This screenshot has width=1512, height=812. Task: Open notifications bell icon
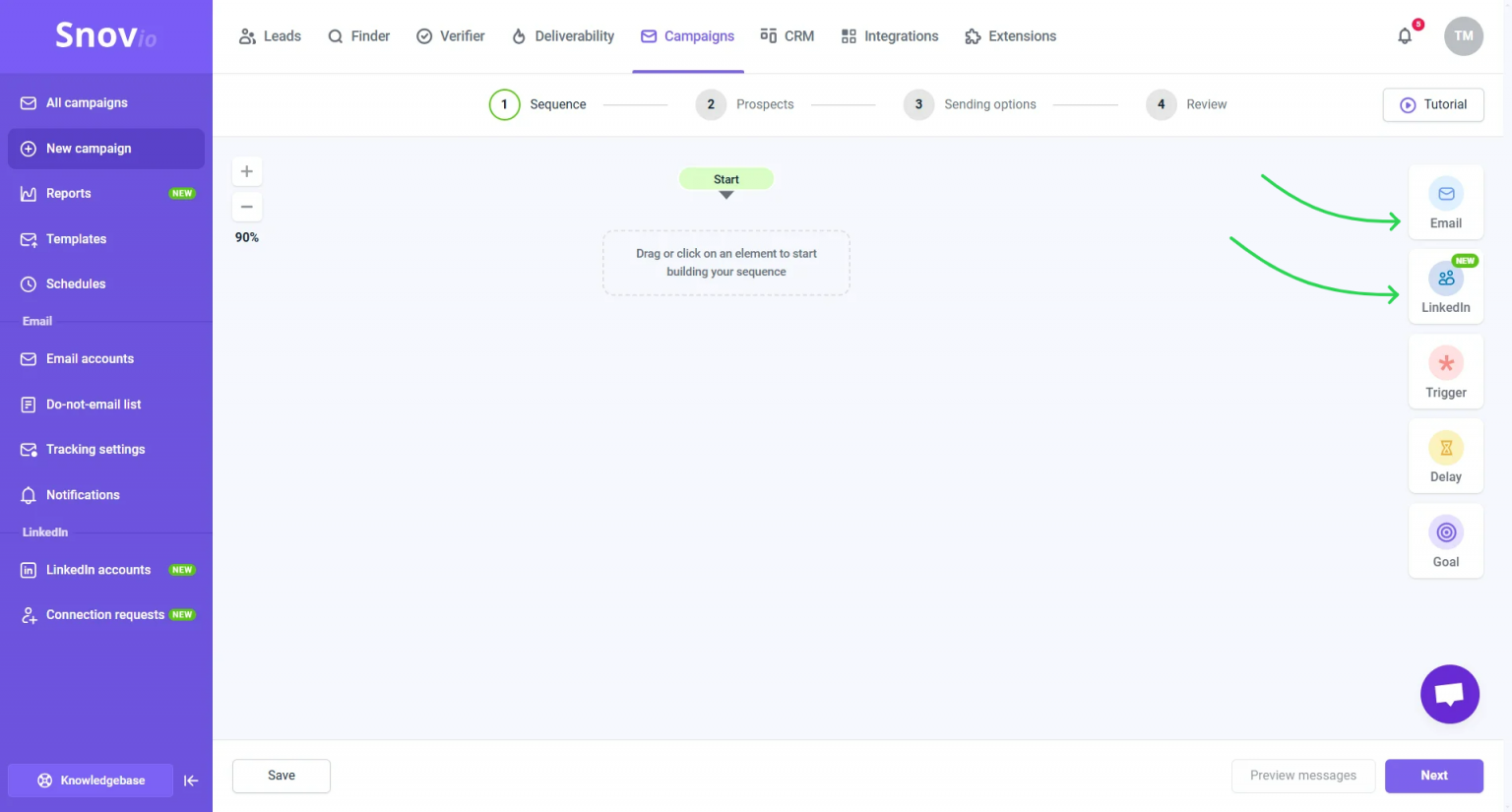[x=1405, y=36]
